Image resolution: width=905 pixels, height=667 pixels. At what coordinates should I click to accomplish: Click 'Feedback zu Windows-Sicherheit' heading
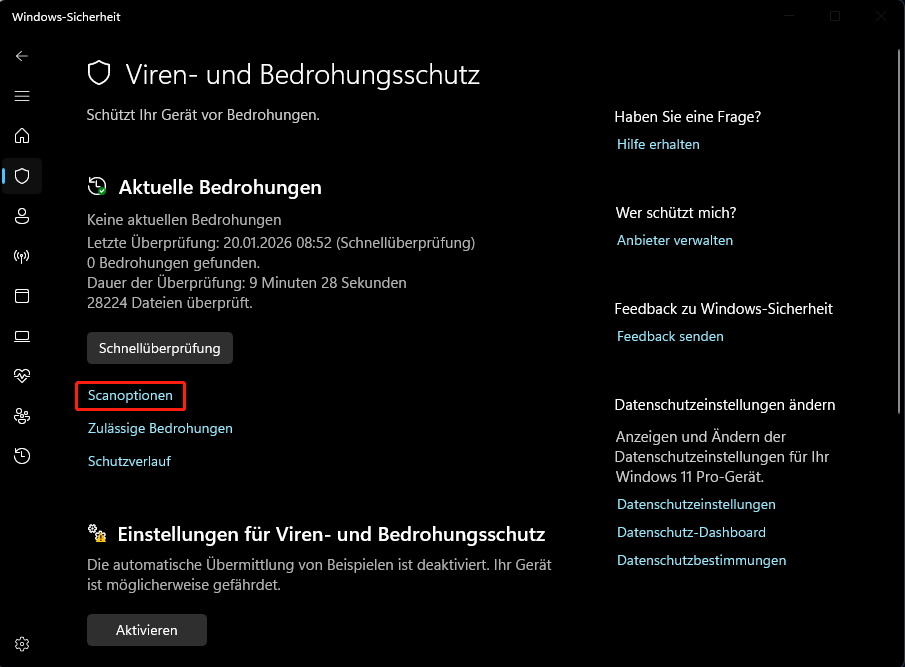tap(723, 309)
